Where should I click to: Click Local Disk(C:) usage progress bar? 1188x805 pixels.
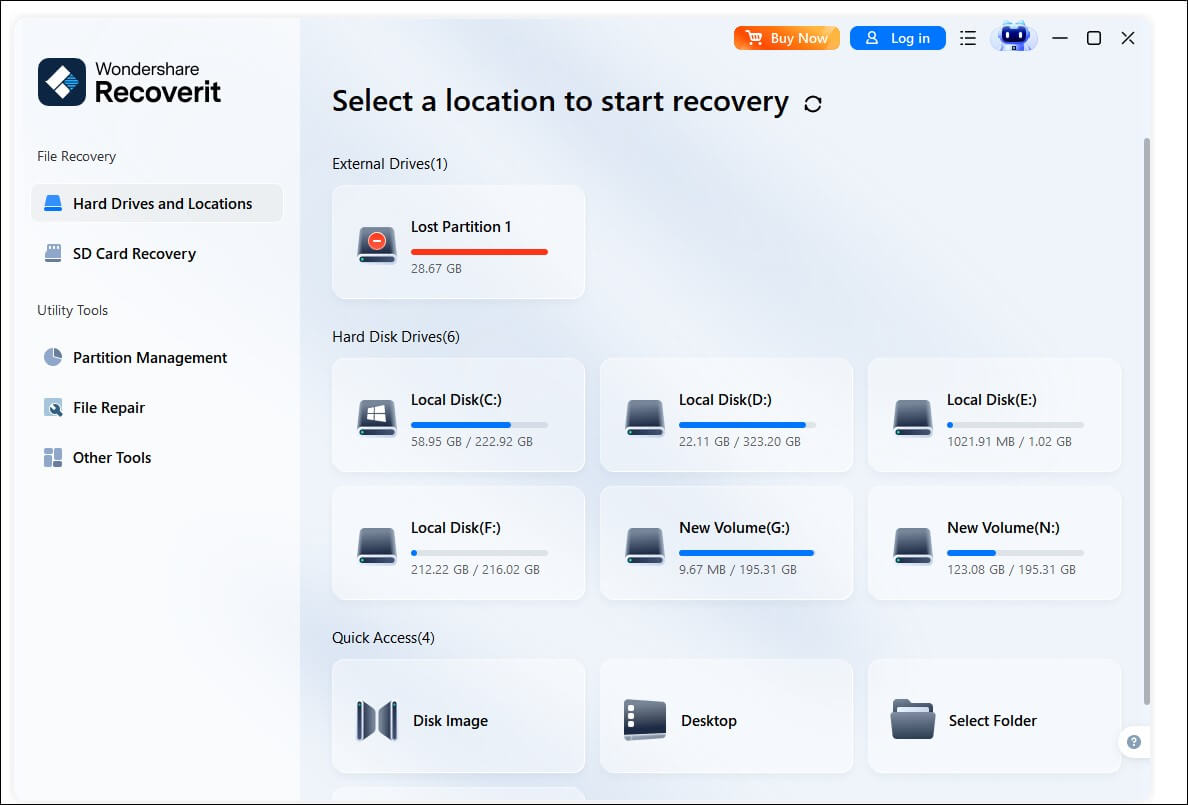tap(479, 424)
